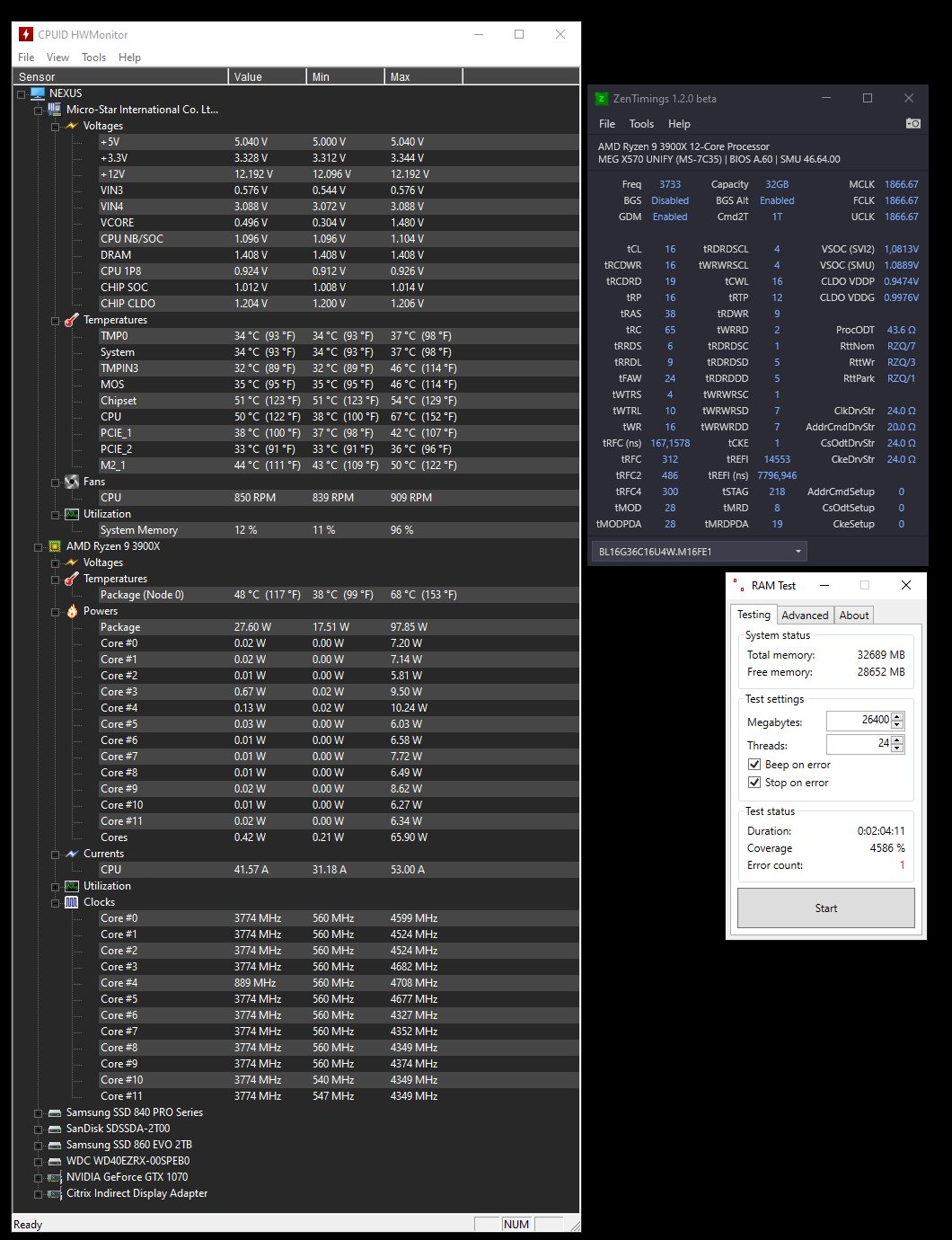Disable the Stop on error option
Viewport: 952px width, 1240px height.
(754, 782)
